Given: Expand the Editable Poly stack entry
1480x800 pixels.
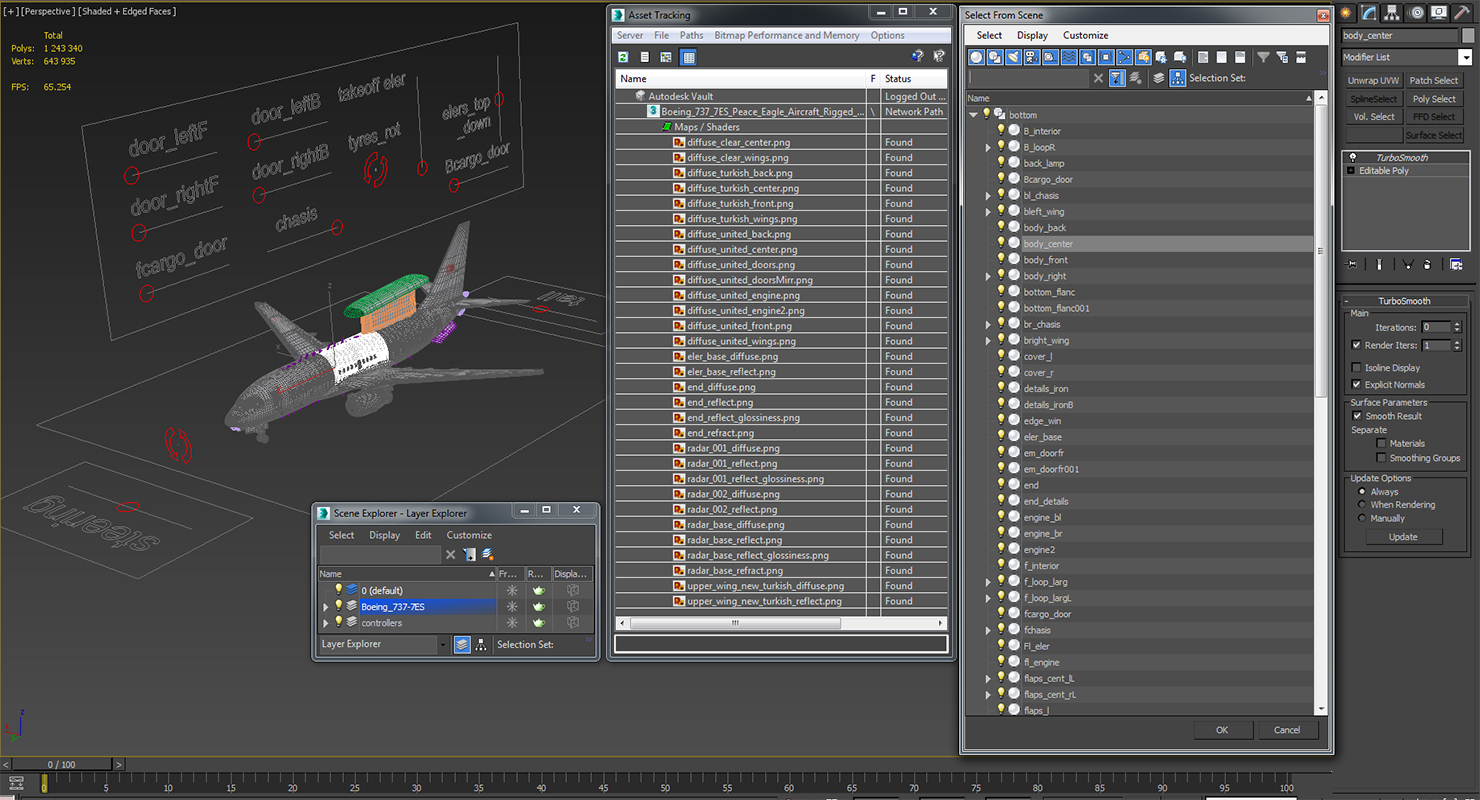Looking at the screenshot, I should coord(1351,171).
